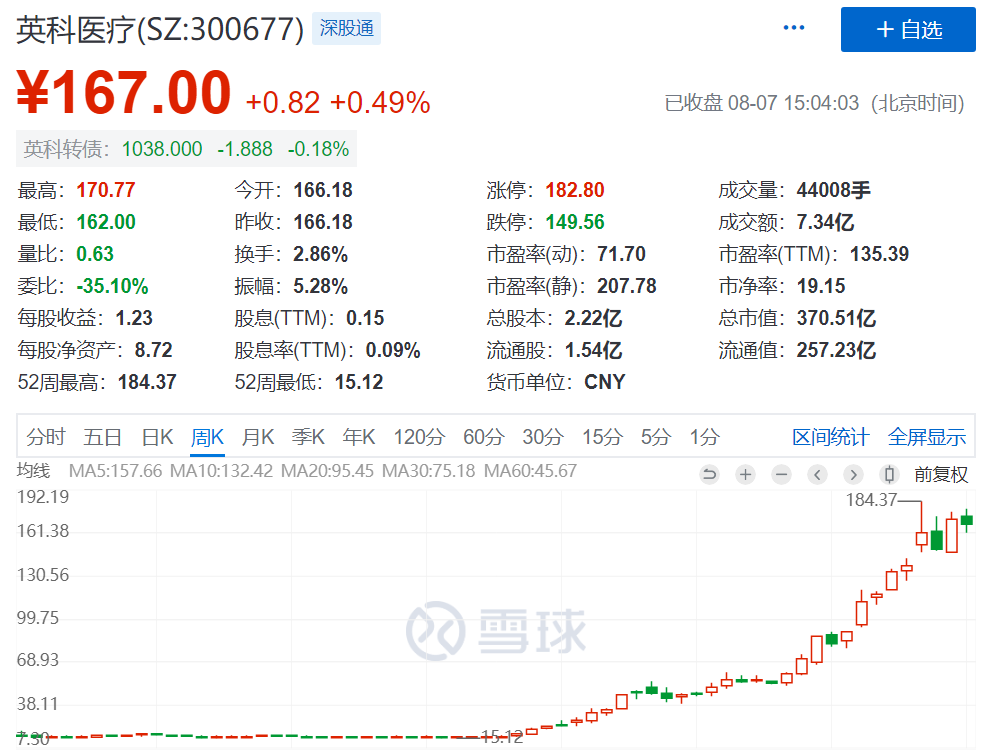Move chart left with the previous arrow
982x750 pixels.
817,475
